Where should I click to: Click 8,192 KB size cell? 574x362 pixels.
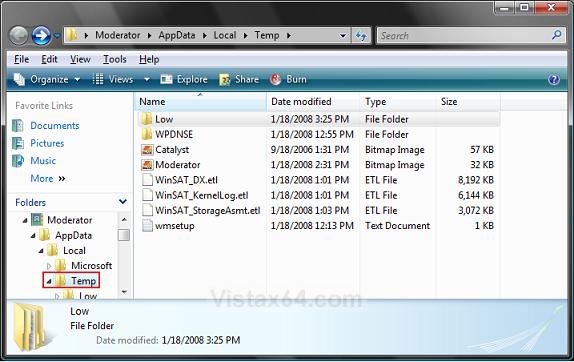point(476,180)
